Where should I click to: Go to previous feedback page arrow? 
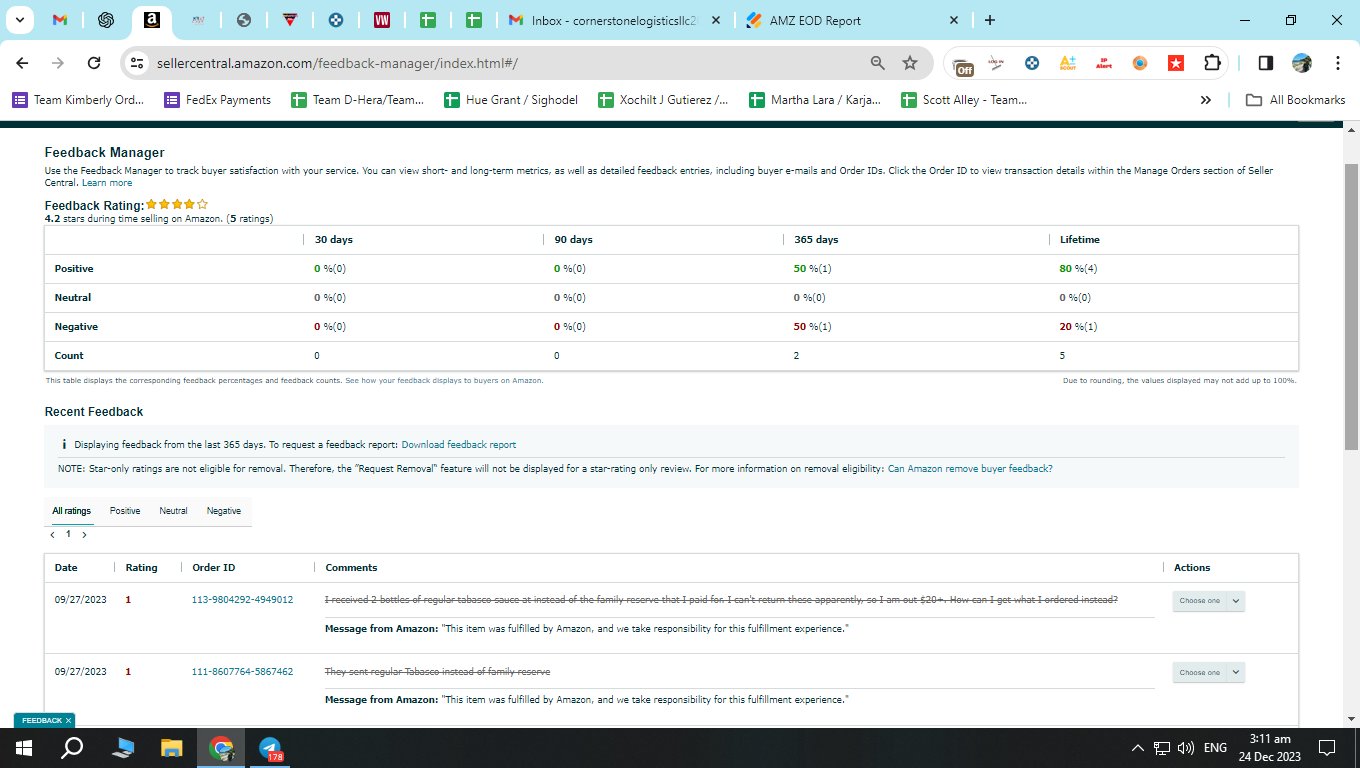53,535
